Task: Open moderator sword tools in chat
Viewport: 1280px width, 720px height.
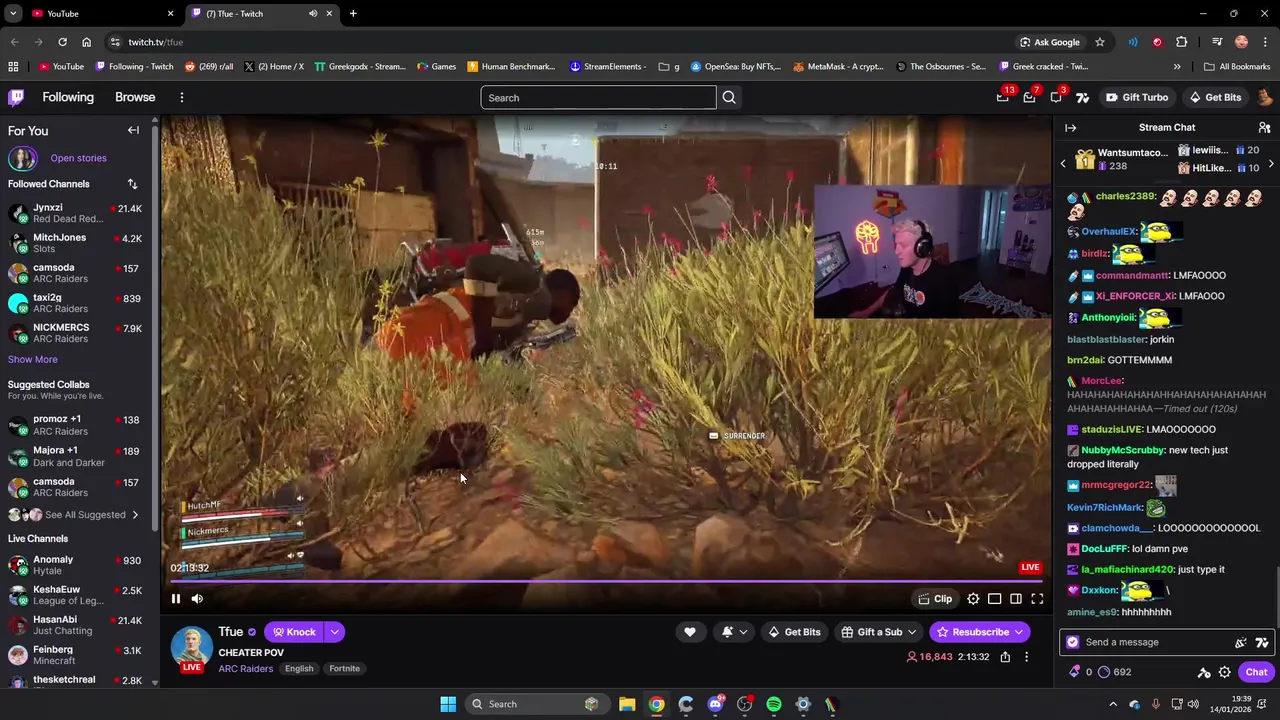Action: pyautogui.click(x=1204, y=672)
